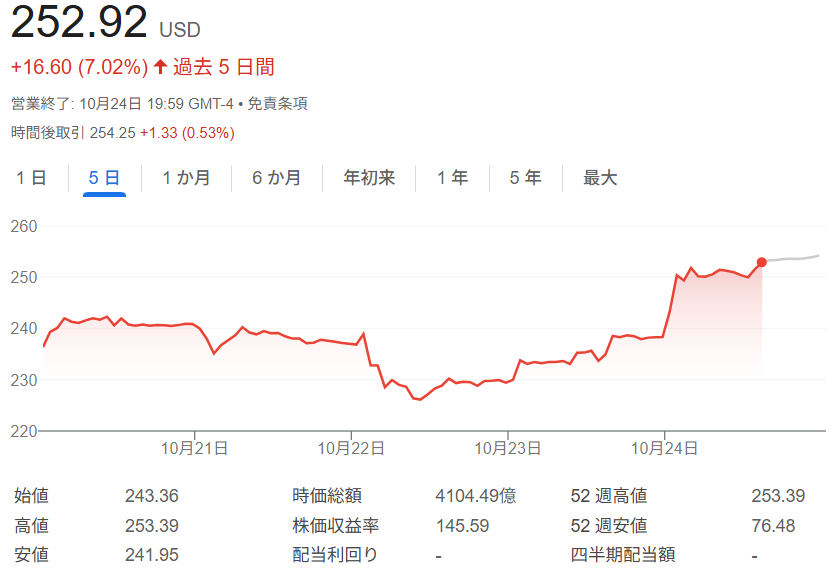
Task: Open the 1年 chart view
Action: click(x=452, y=178)
